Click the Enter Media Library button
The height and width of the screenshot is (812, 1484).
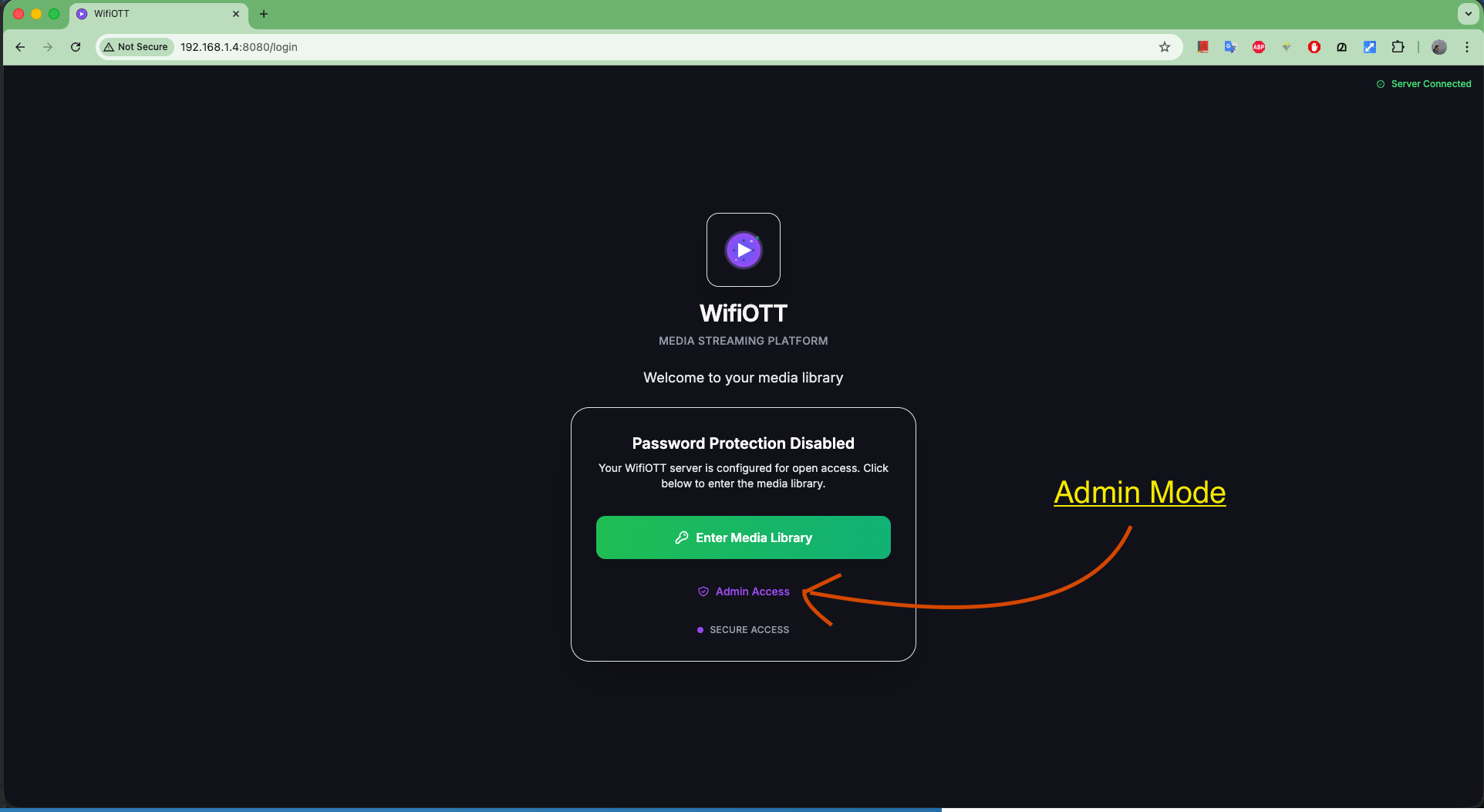pos(743,537)
